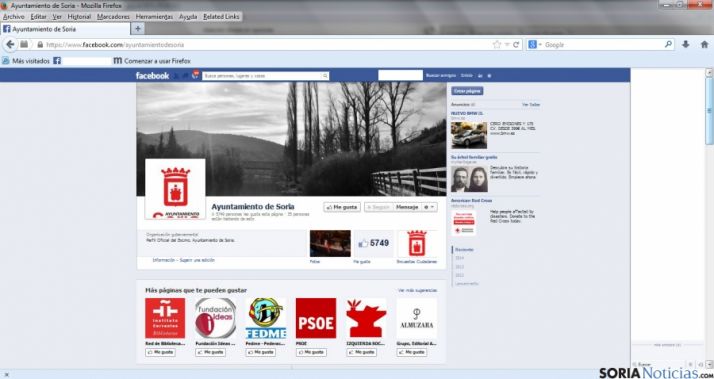Open the Información link

[x=163, y=260]
